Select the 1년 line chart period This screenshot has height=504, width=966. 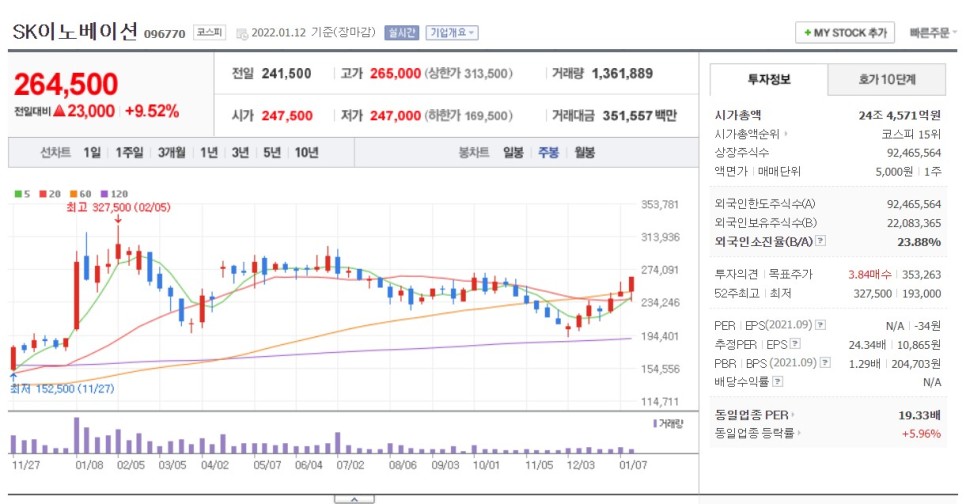[x=209, y=152]
